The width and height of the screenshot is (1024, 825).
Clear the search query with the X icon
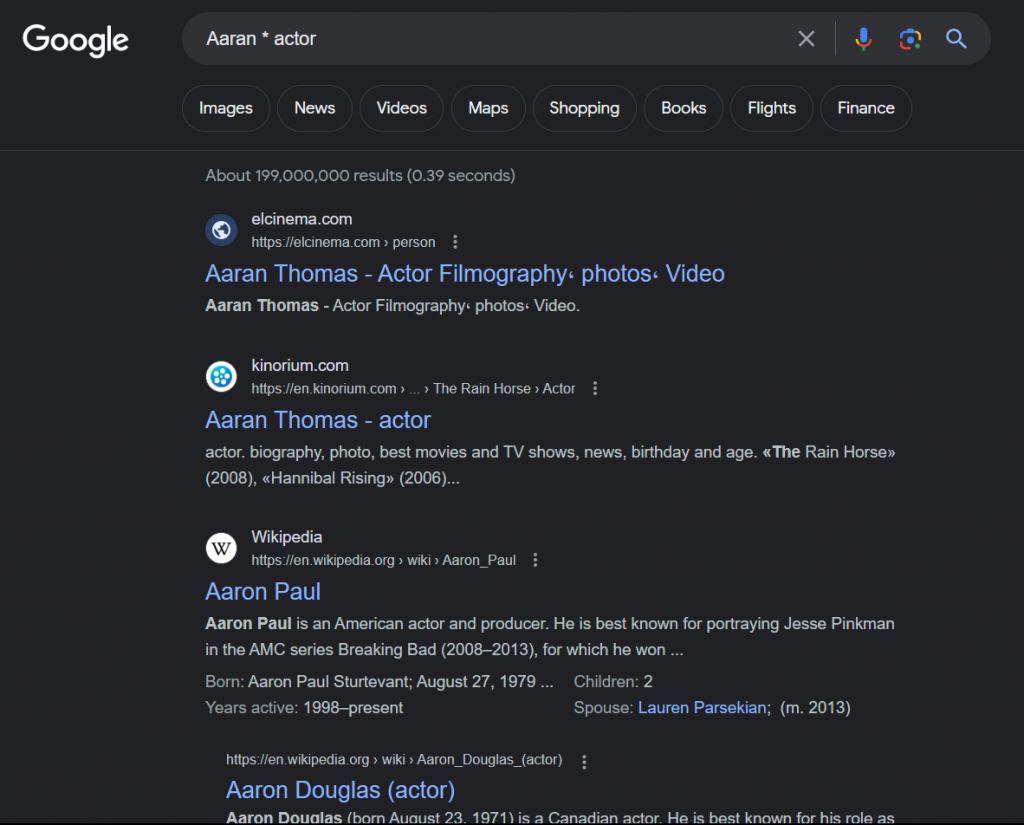(x=807, y=39)
